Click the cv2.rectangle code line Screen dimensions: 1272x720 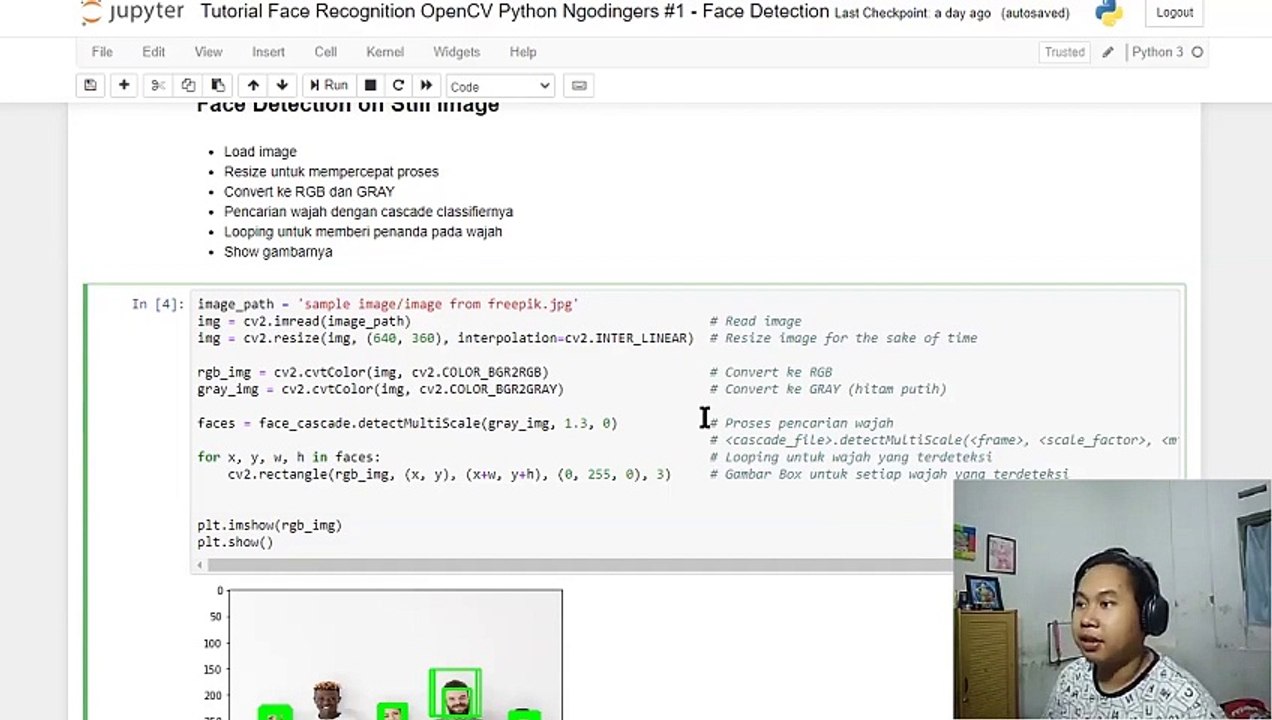coord(449,474)
